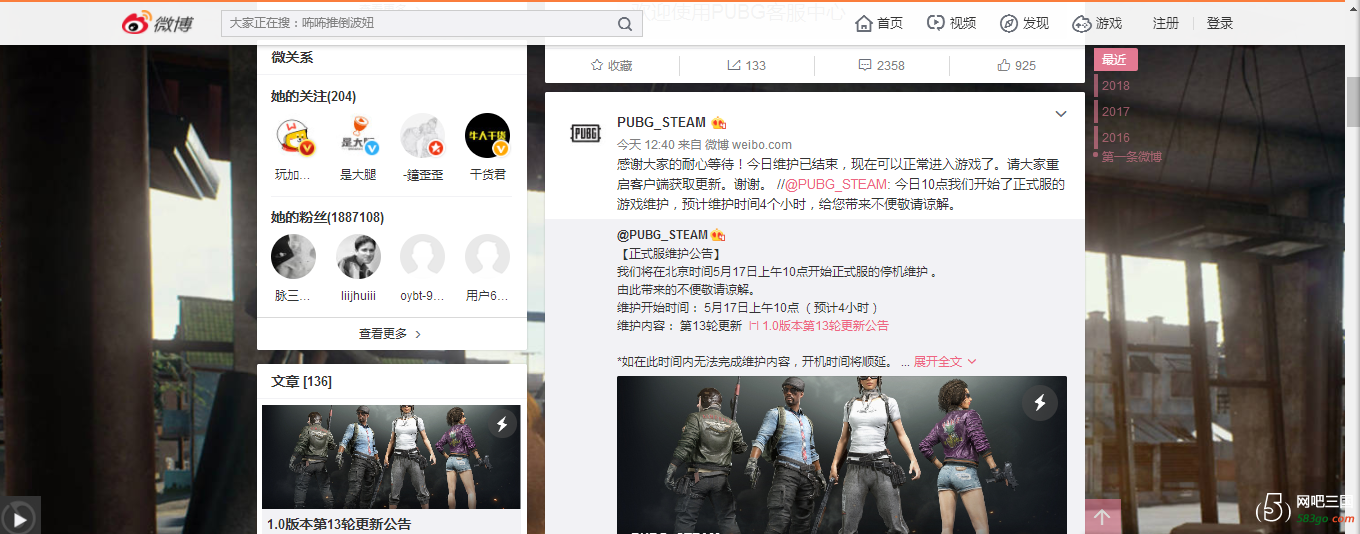This screenshot has height=534, width=1360.
Task: Open the @PUBG_STEAM mention in the post text
Action: click(836, 184)
